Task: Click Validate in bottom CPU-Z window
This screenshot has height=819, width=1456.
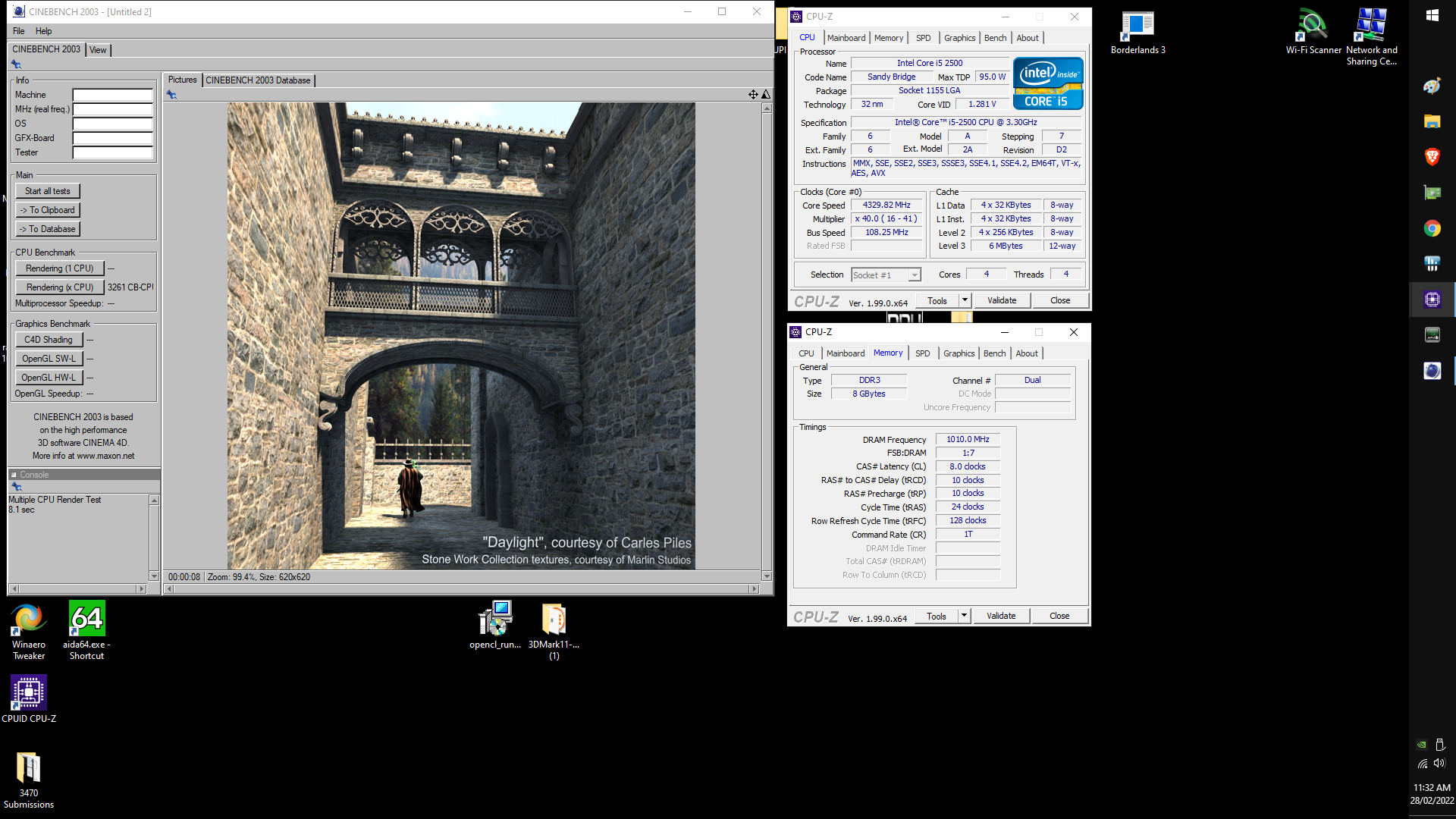Action: 1001,616
